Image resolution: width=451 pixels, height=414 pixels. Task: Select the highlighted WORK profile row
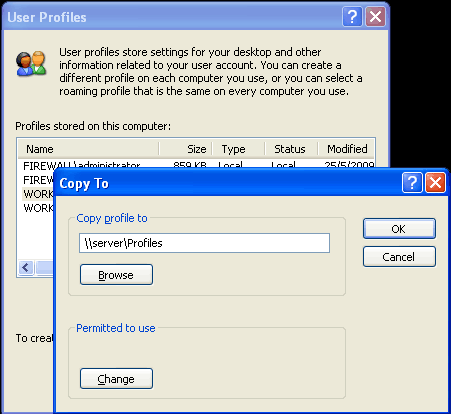tap(37, 194)
